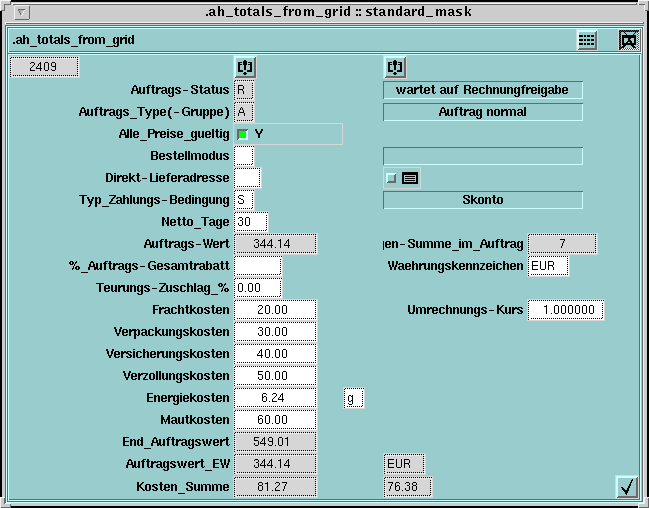Toggle small checkbox next to list icon
The width and height of the screenshot is (649, 508).
[x=391, y=178]
